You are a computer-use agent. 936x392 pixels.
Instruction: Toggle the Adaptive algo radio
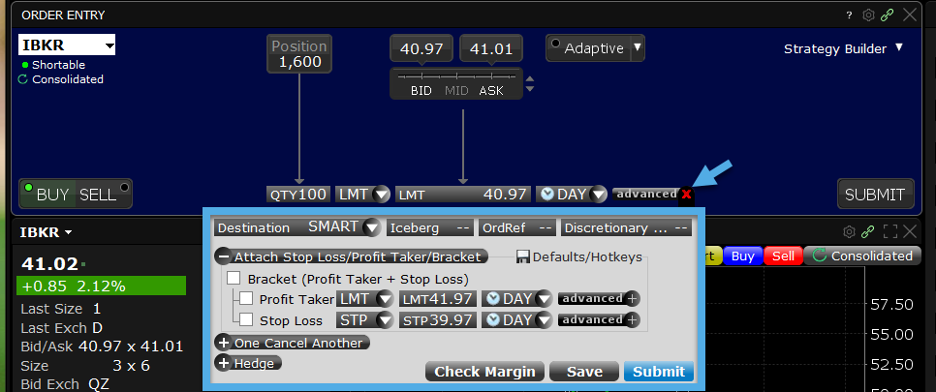pyautogui.click(x=555, y=44)
